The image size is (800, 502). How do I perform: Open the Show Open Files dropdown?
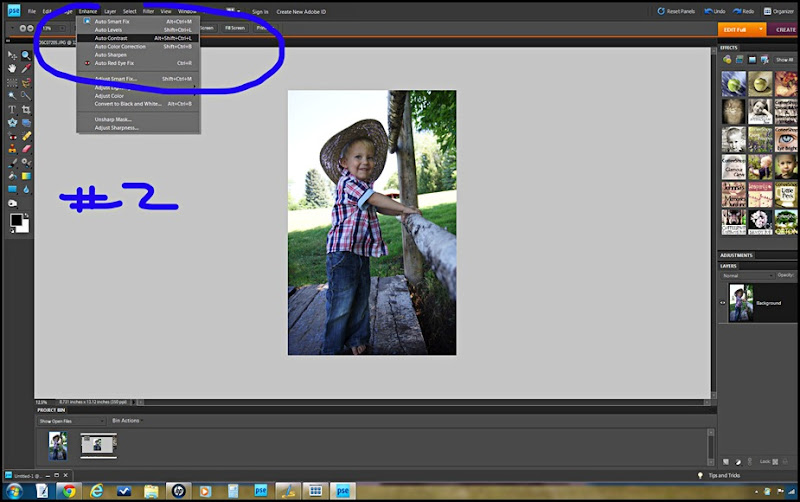click(71, 421)
